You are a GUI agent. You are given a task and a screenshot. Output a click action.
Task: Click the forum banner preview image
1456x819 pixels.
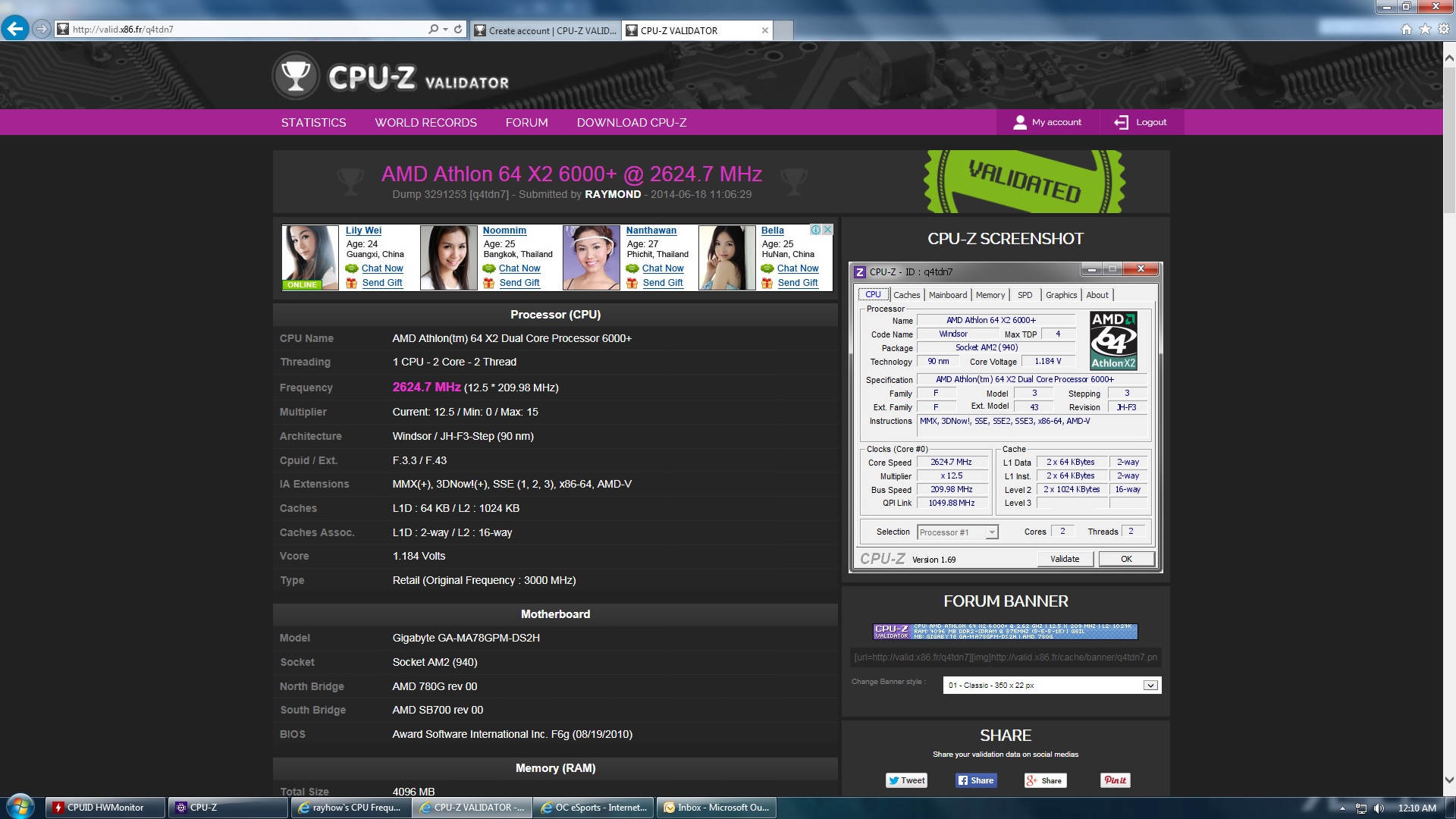click(1006, 632)
